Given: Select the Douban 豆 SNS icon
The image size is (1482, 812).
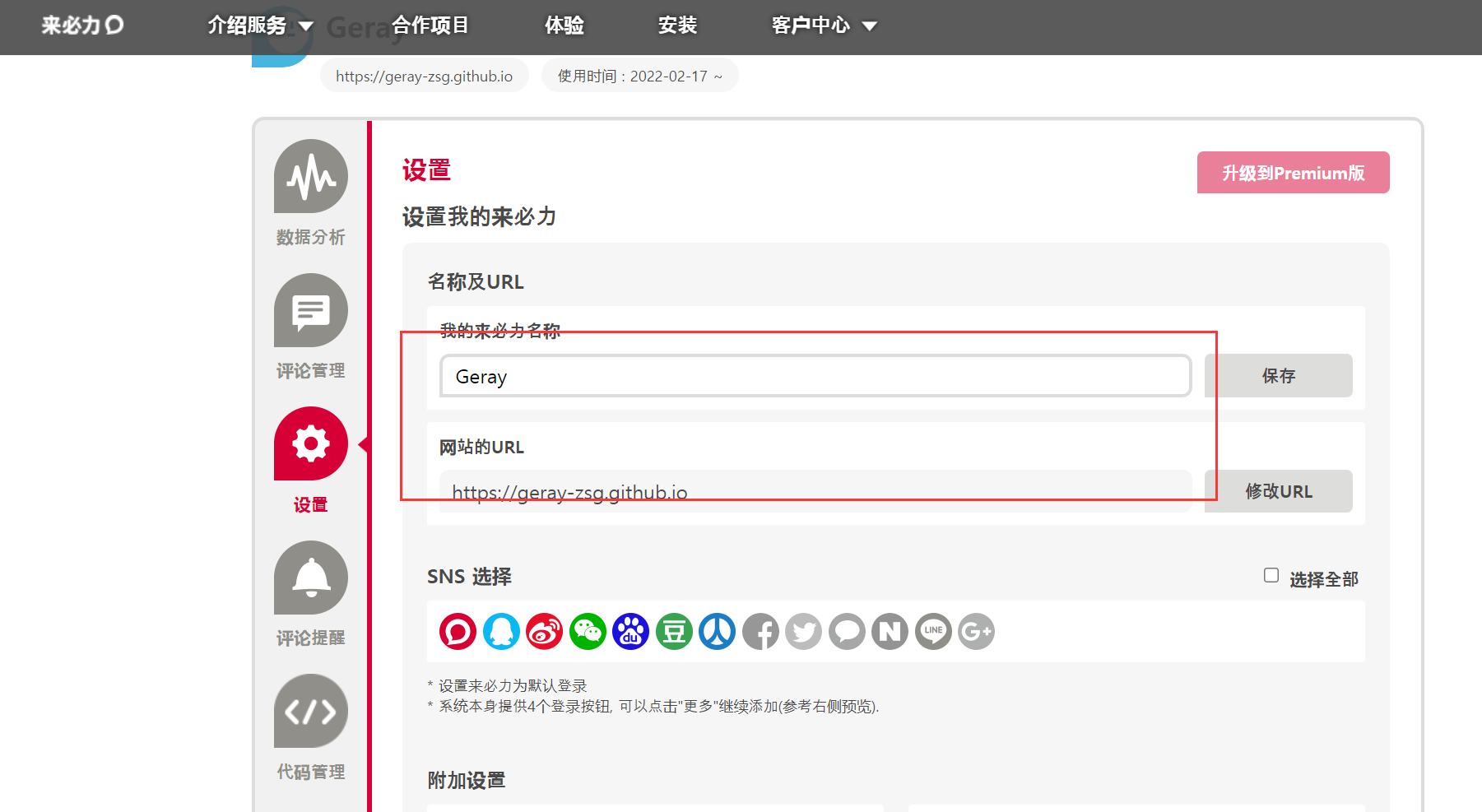Looking at the screenshot, I should [674, 632].
